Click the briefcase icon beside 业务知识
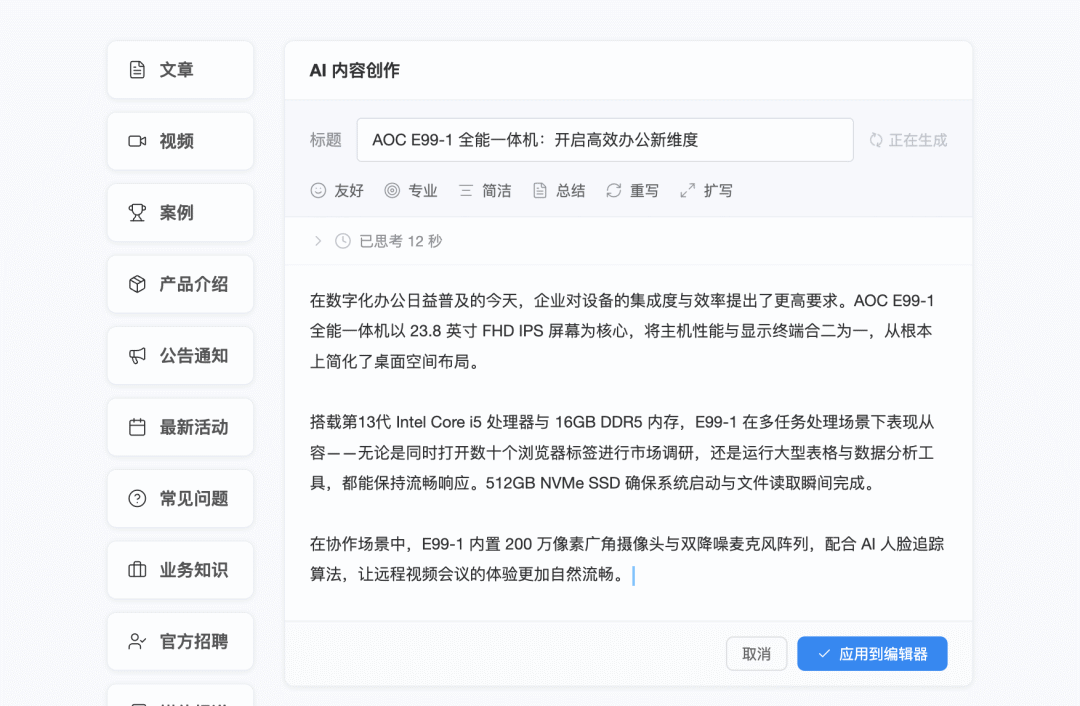 (137, 570)
